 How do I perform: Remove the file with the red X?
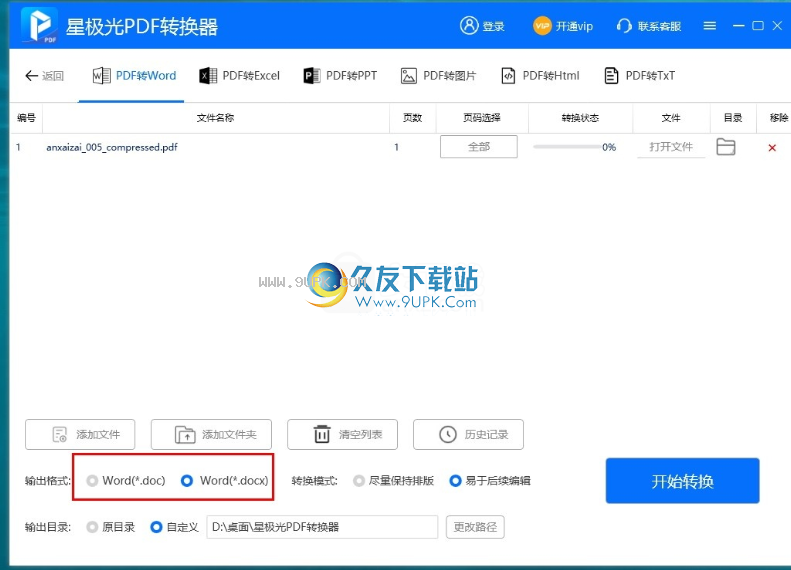[772, 148]
